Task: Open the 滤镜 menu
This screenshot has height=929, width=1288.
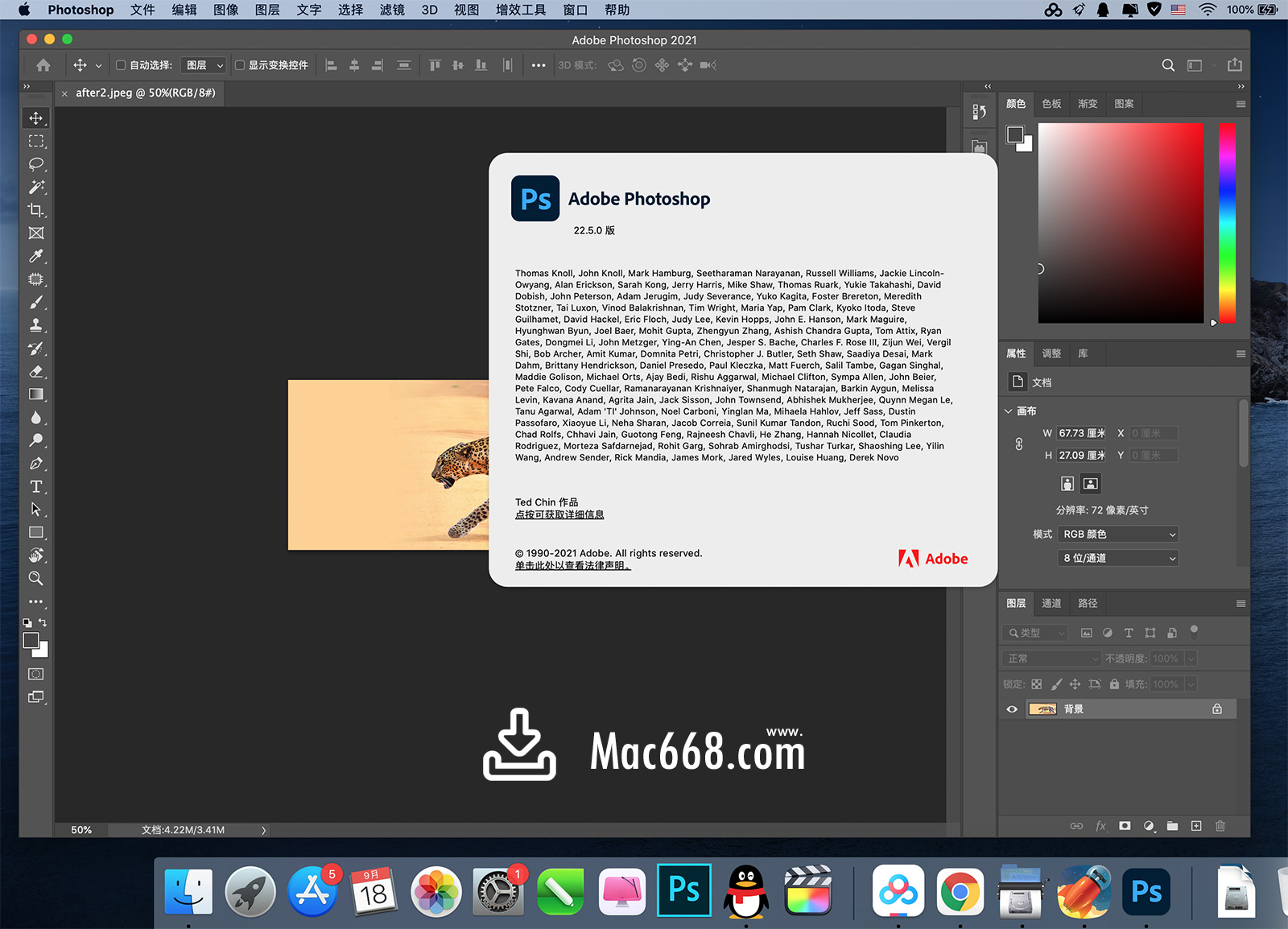Action: [392, 10]
